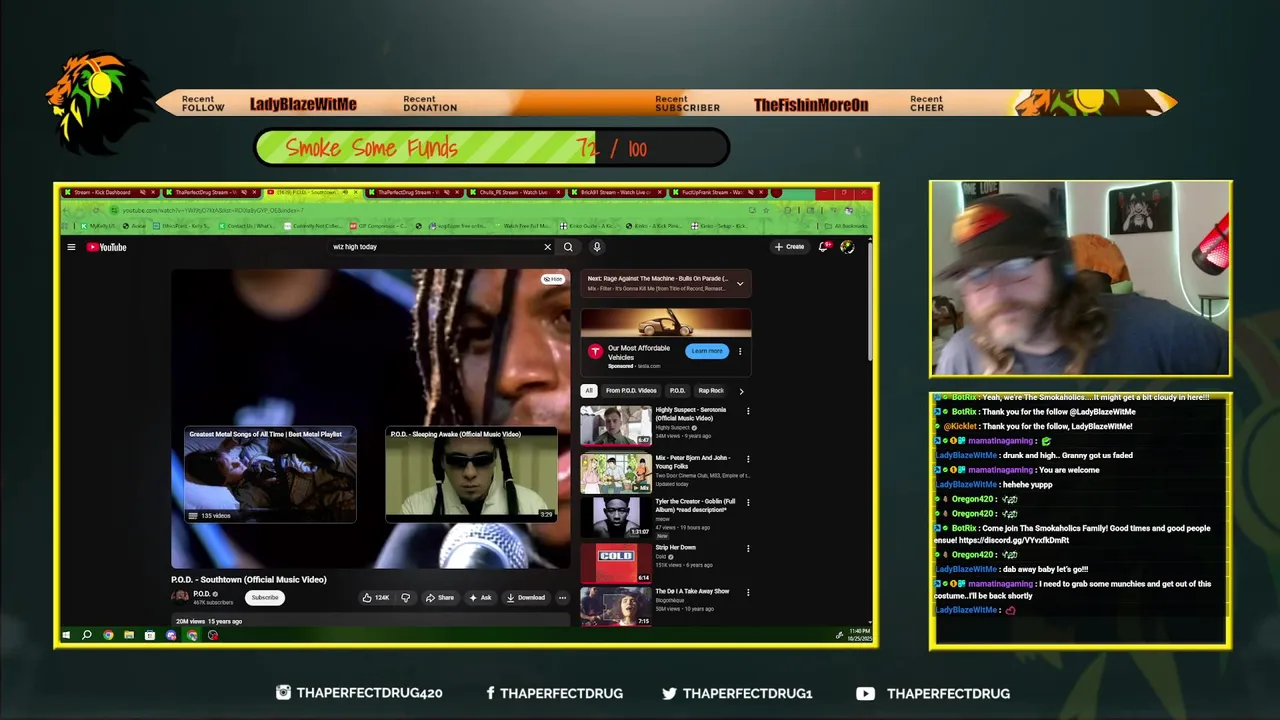This screenshot has width=1280, height=720.
Task: Go to YouTube home via logo
Action: (107, 247)
